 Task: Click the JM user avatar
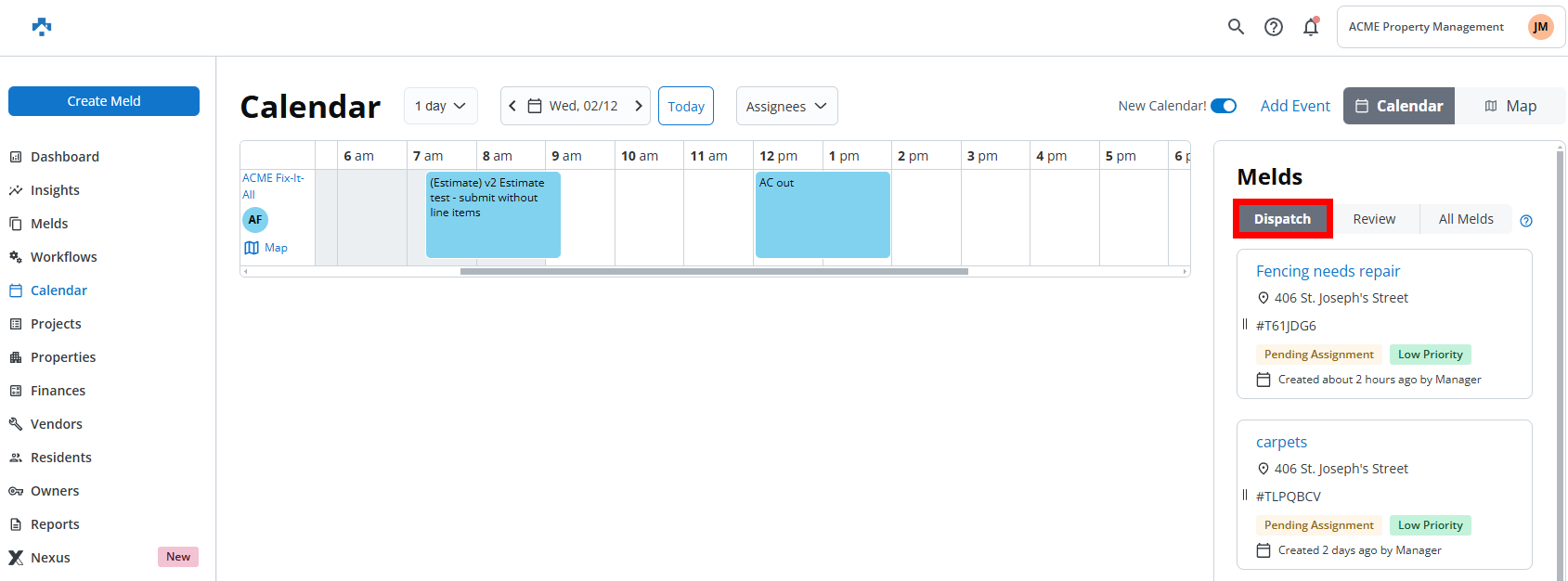(x=1540, y=27)
